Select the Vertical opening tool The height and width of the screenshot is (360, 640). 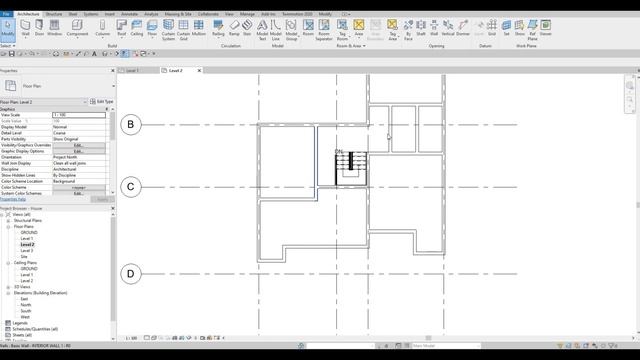[x=448, y=29]
